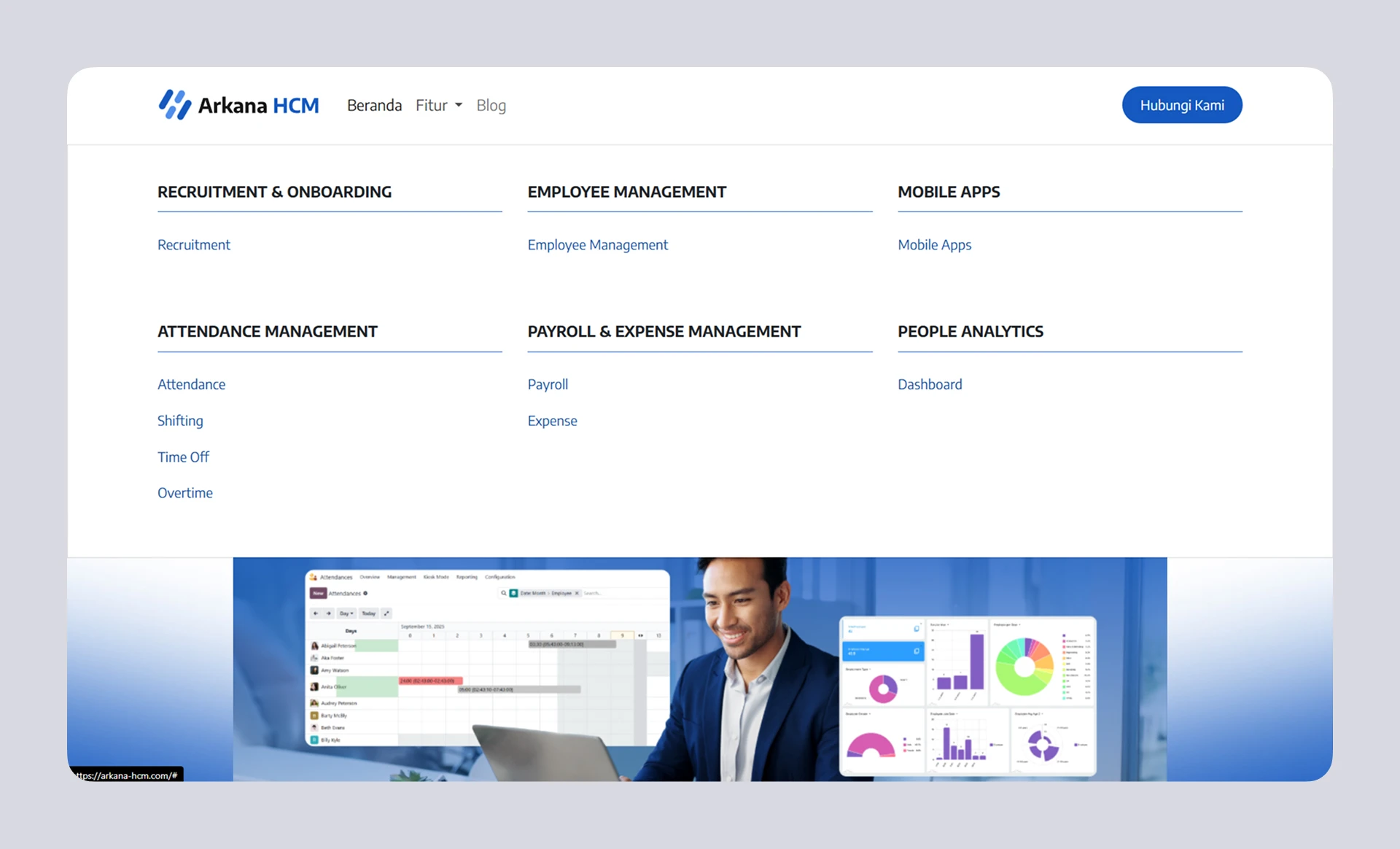This screenshot has width=1400, height=849.
Task: Remove the Date Month Employee filter via its X icon
Action: tap(577, 593)
